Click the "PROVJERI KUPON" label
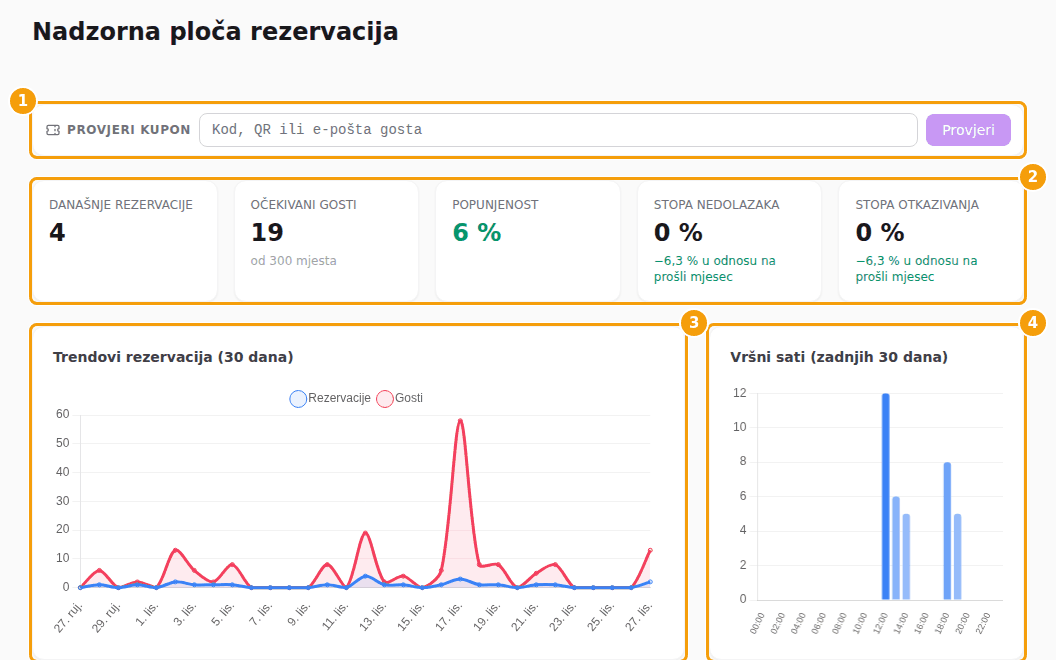 [129, 130]
